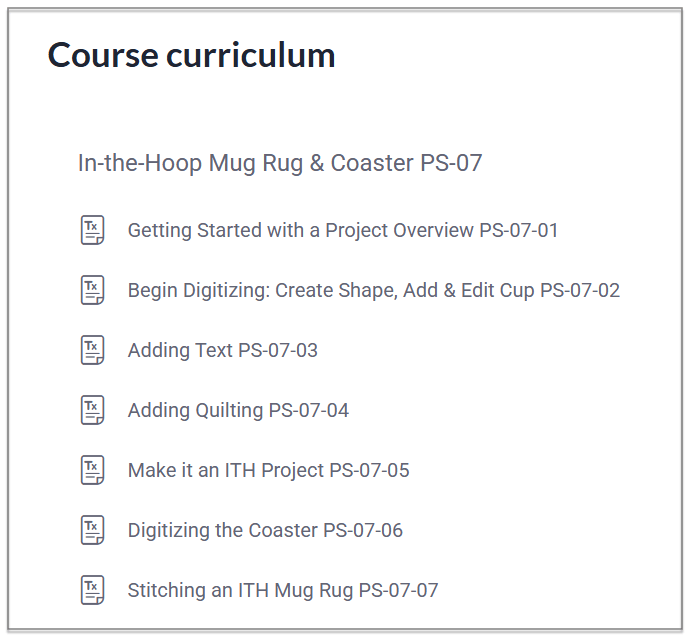Viewport: 690px width, 635px height.
Task: Select the icon next to Stitching an ITH Mug Rug
Action: pos(92,590)
